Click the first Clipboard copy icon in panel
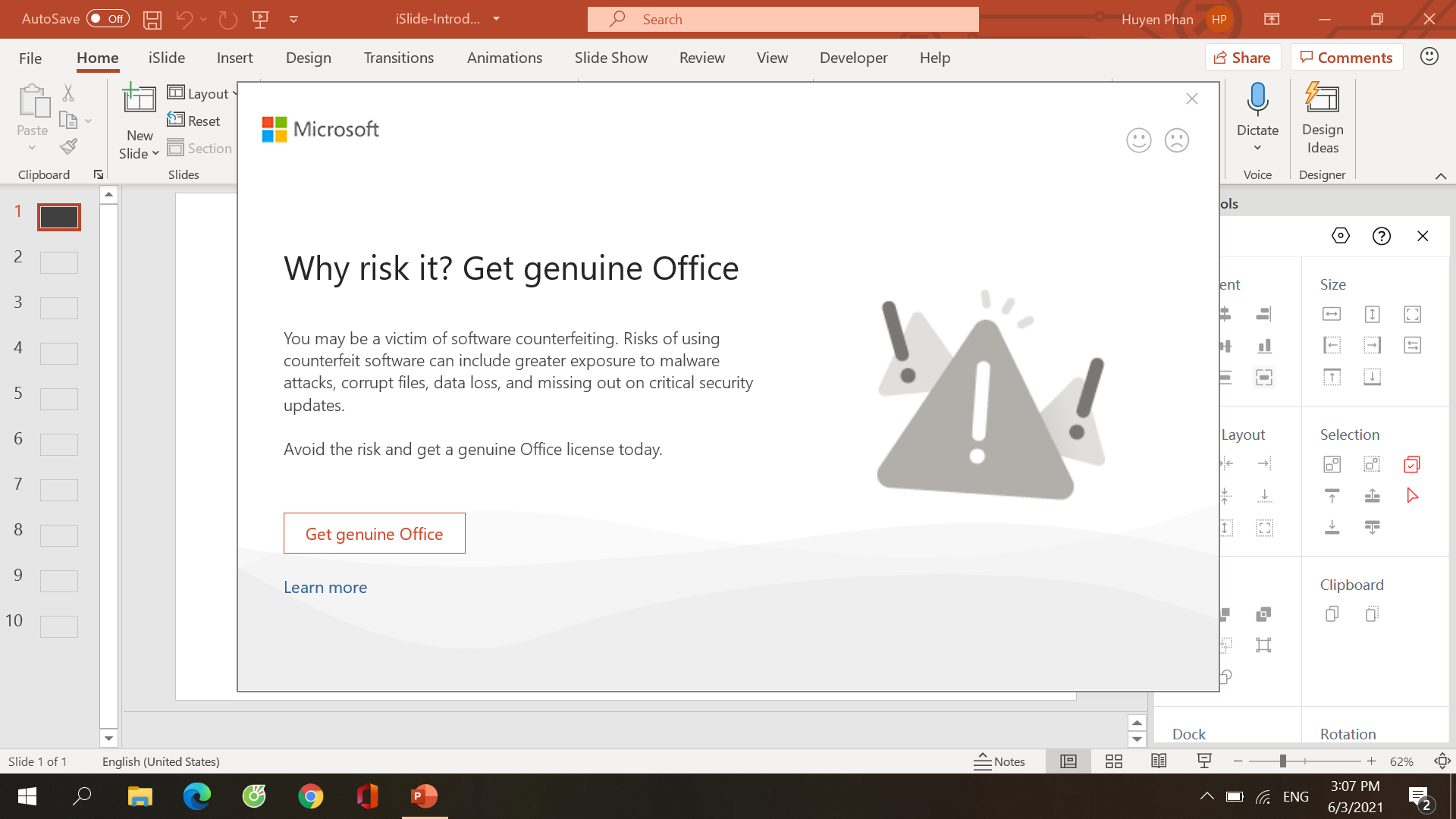Viewport: 1456px width, 819px height. pos(1332,614)
